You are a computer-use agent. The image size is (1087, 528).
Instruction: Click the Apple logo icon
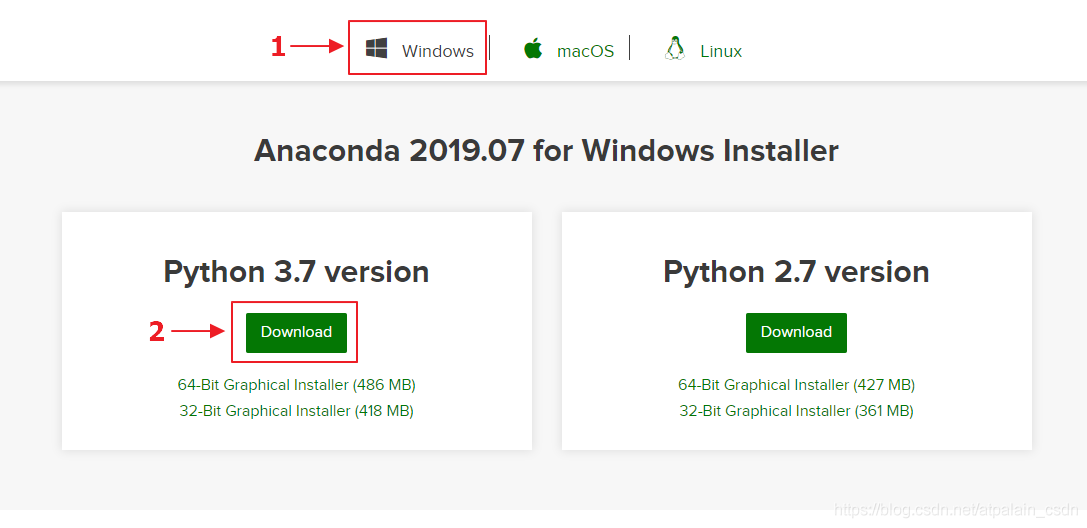532,49
